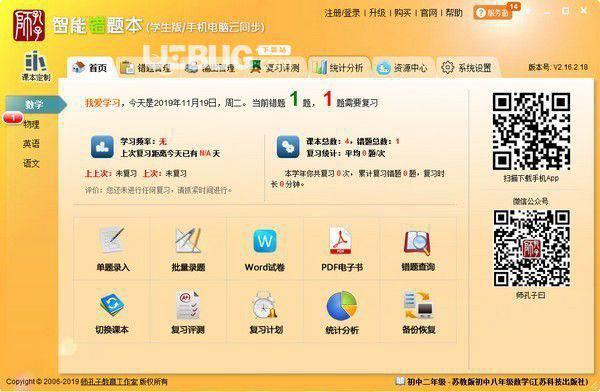The image size is (600, 392).
Task: Select 英语 subject in sidebar
Action: (x=31, y=144)
